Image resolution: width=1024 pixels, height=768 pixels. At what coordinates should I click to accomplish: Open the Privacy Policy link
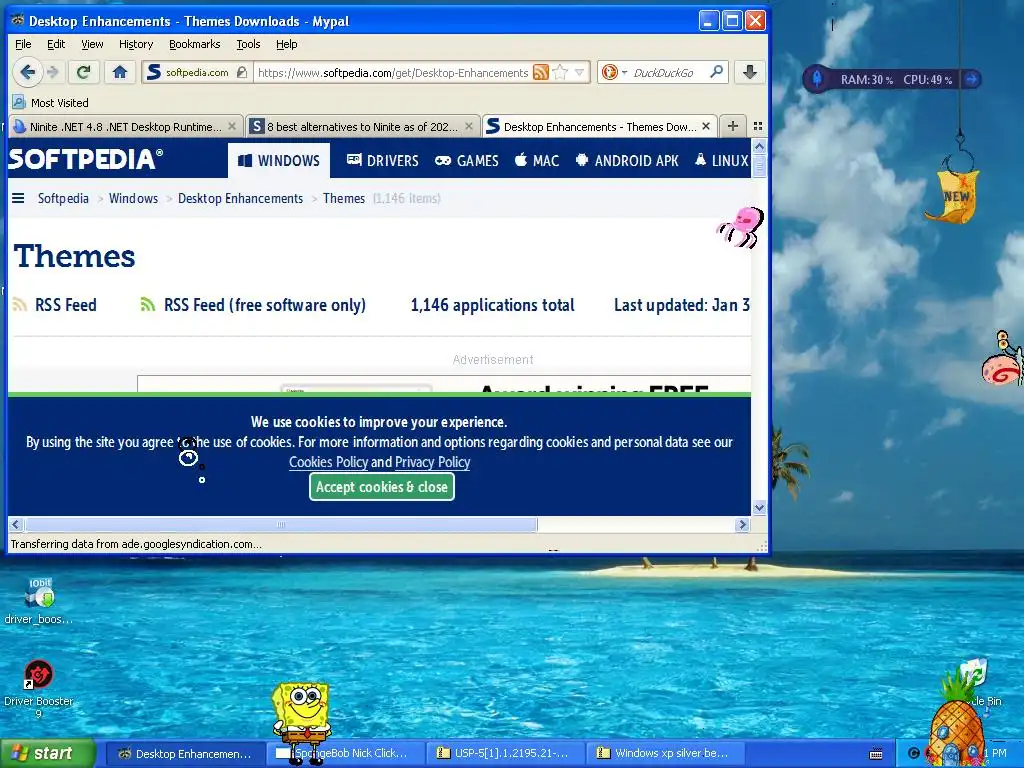pos(432,462)
